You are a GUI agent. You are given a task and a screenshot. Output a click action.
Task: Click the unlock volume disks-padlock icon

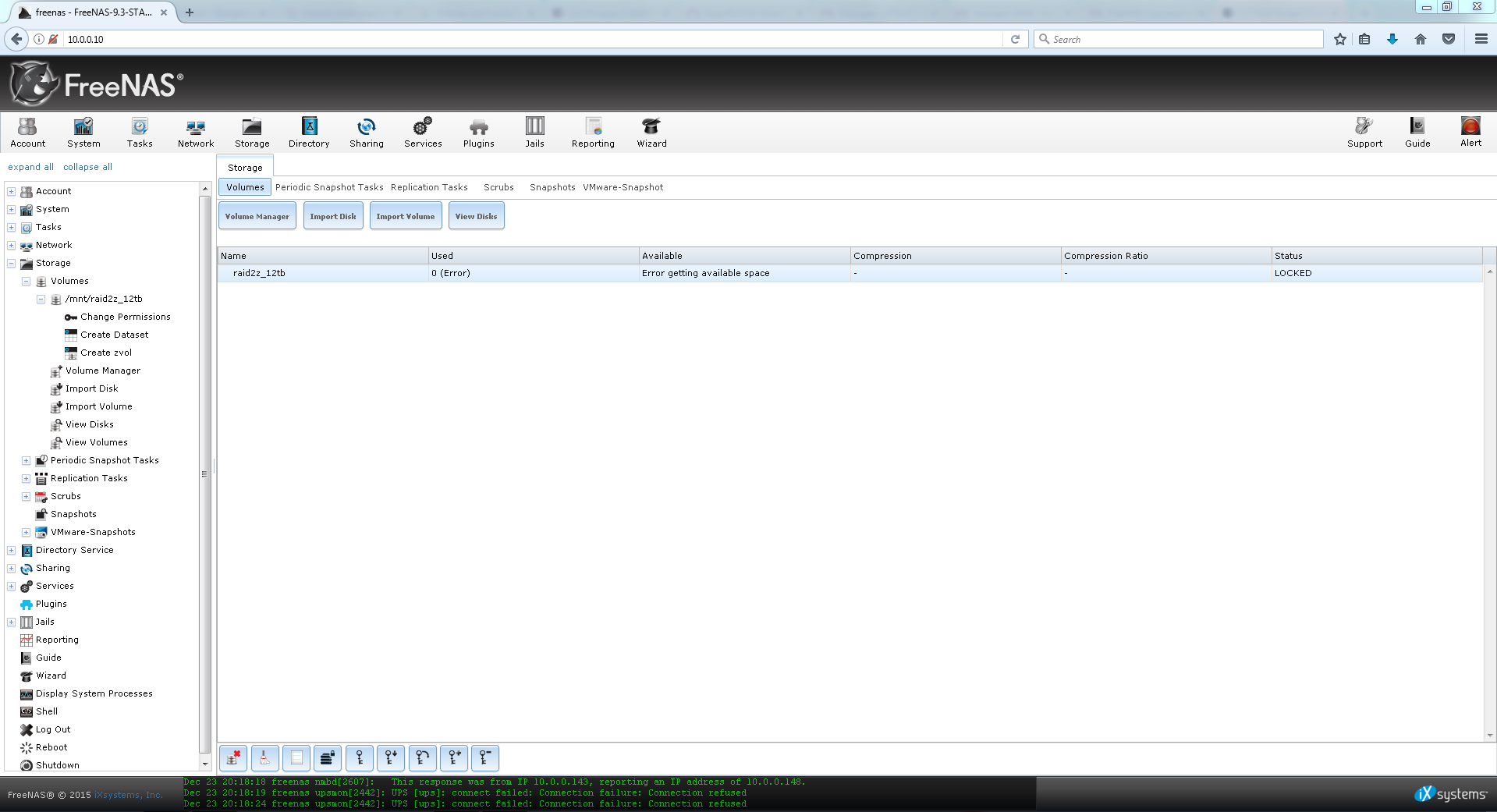(x=328, y=758)
